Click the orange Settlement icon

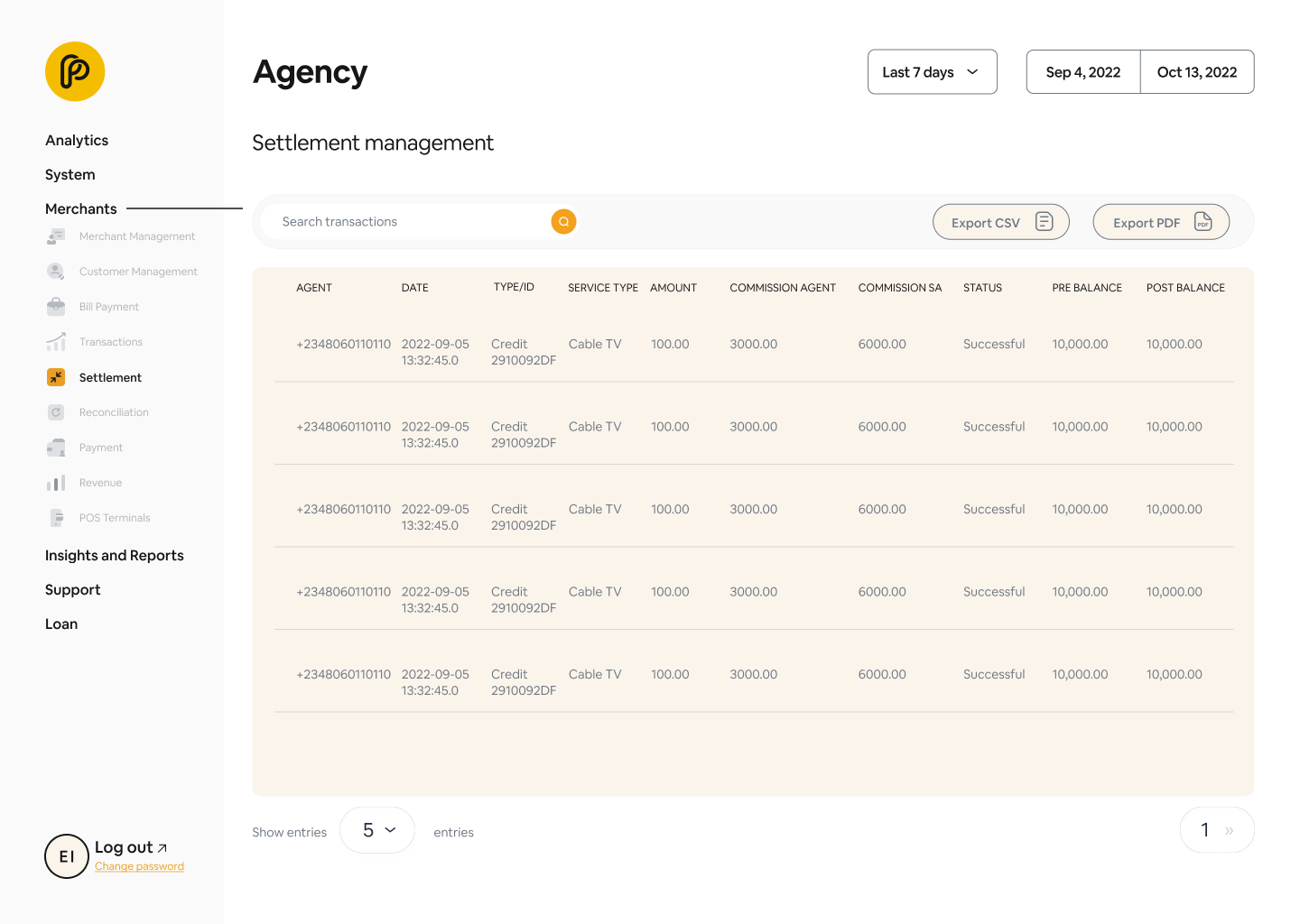coord(56,377)
